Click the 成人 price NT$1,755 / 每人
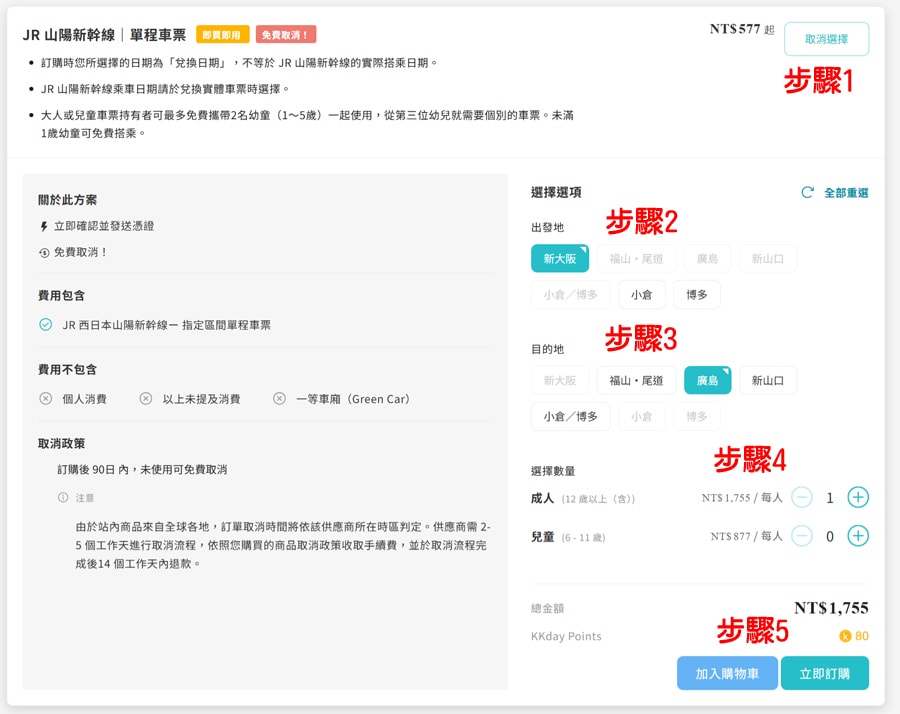900x714 pixels. 742,498
